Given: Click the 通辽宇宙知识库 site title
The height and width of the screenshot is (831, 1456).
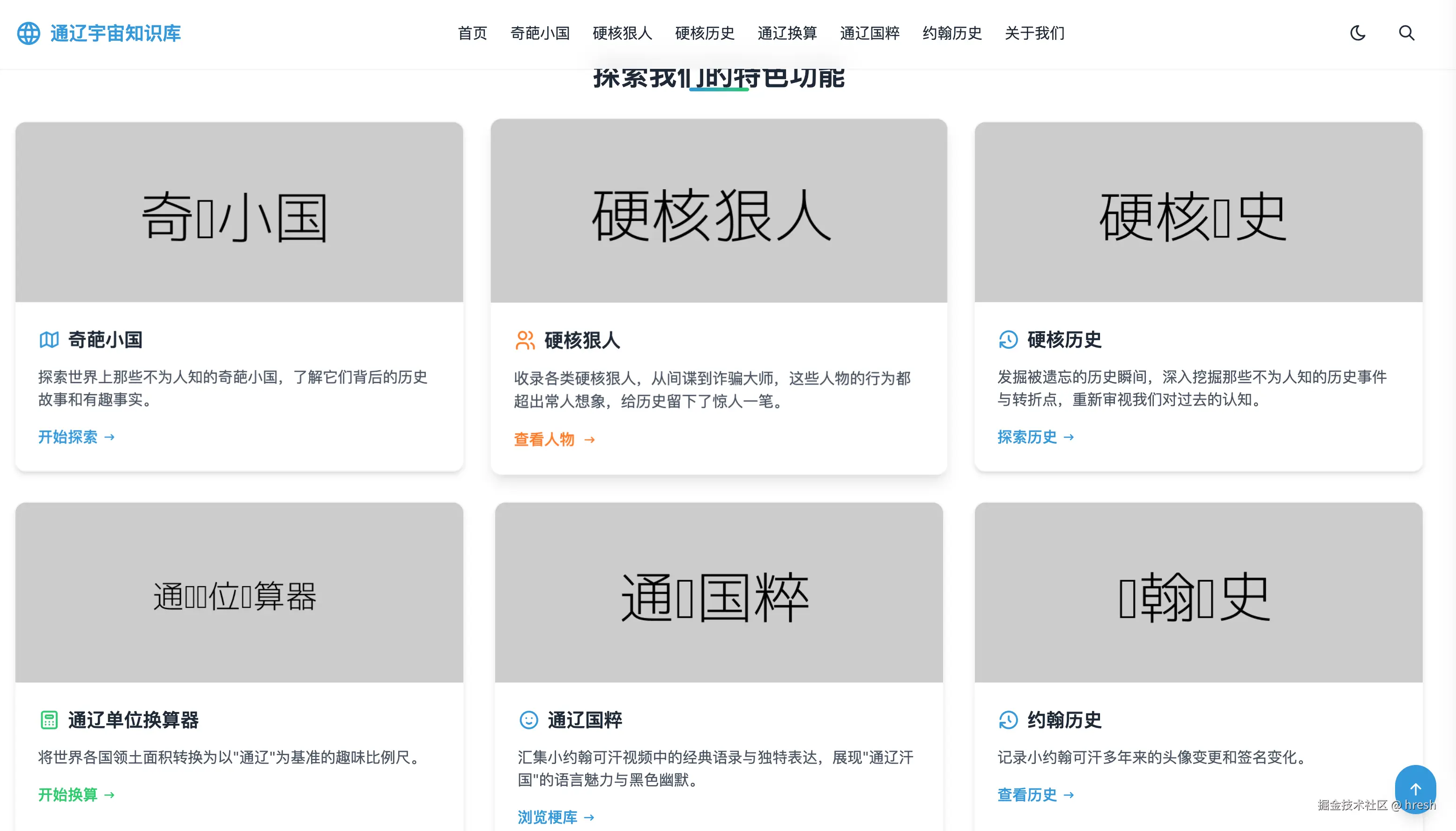Looking at the screenshot, I should point(115,33).
